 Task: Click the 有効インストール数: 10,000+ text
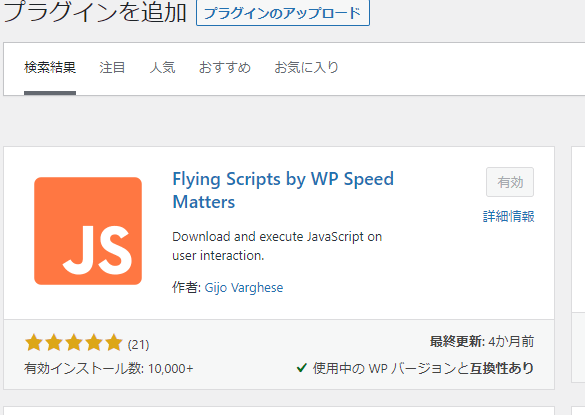pos(109,369)
